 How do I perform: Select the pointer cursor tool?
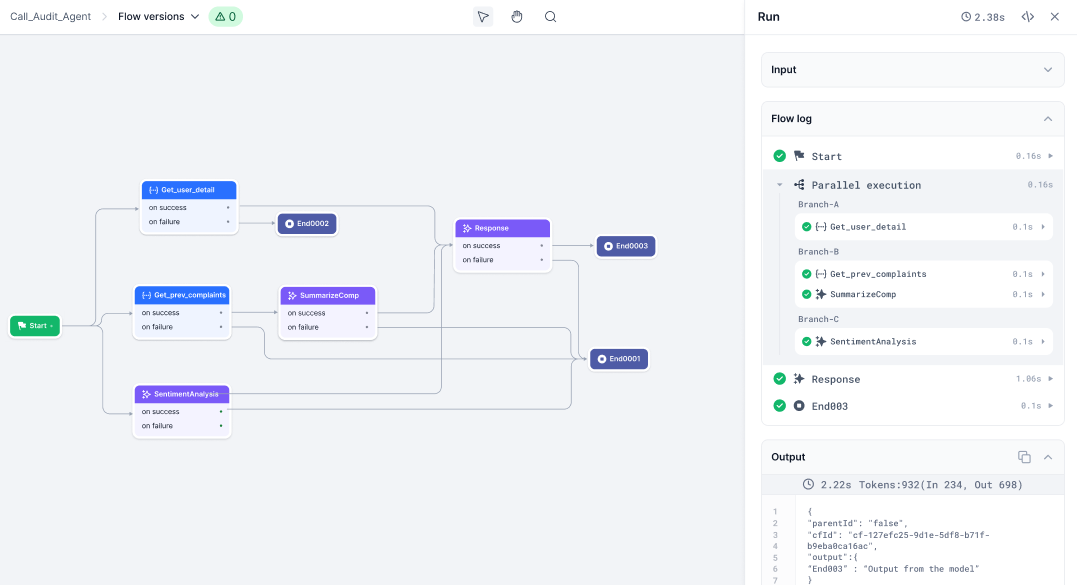[x=483, y=17]
